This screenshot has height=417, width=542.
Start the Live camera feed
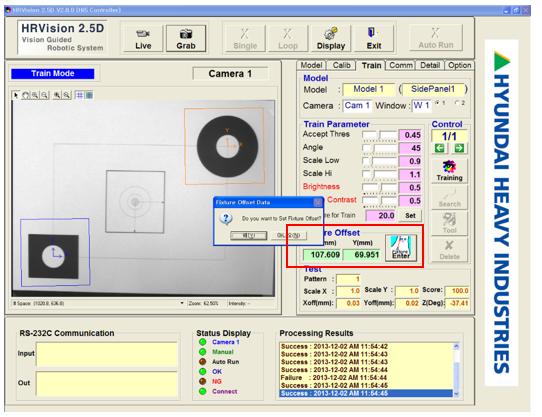[x=143, y=38]
